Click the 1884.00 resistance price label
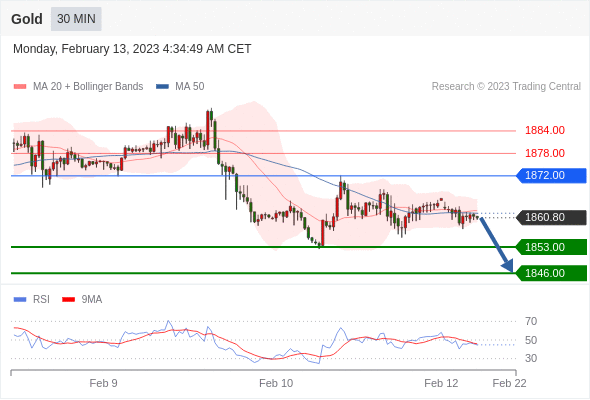This screenshot has height=400, width=590. click(x=545, y=131)
